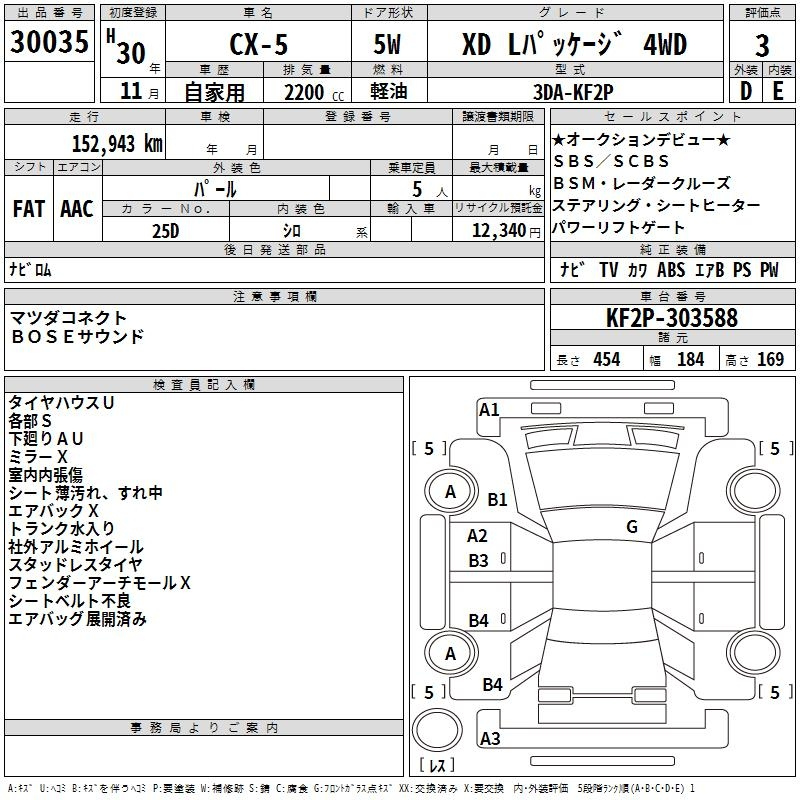The height and width of the screenshot is (800, 800).
Task: Select the inspector note スタッドレスタイヤ
Action: [76, 565]
